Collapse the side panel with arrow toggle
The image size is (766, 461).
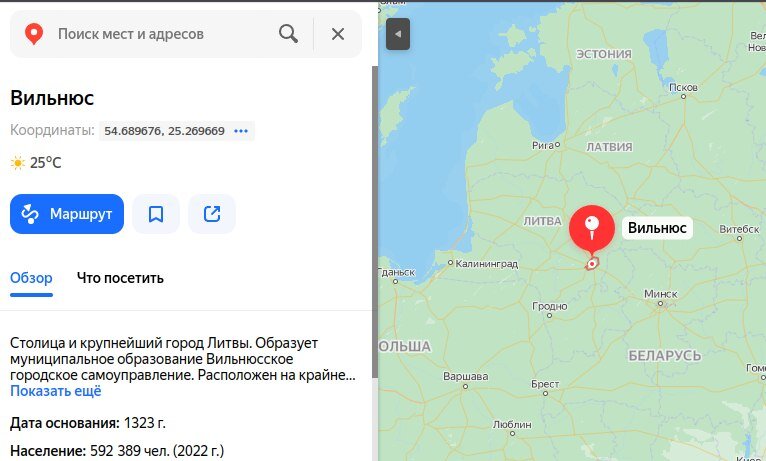398,34
